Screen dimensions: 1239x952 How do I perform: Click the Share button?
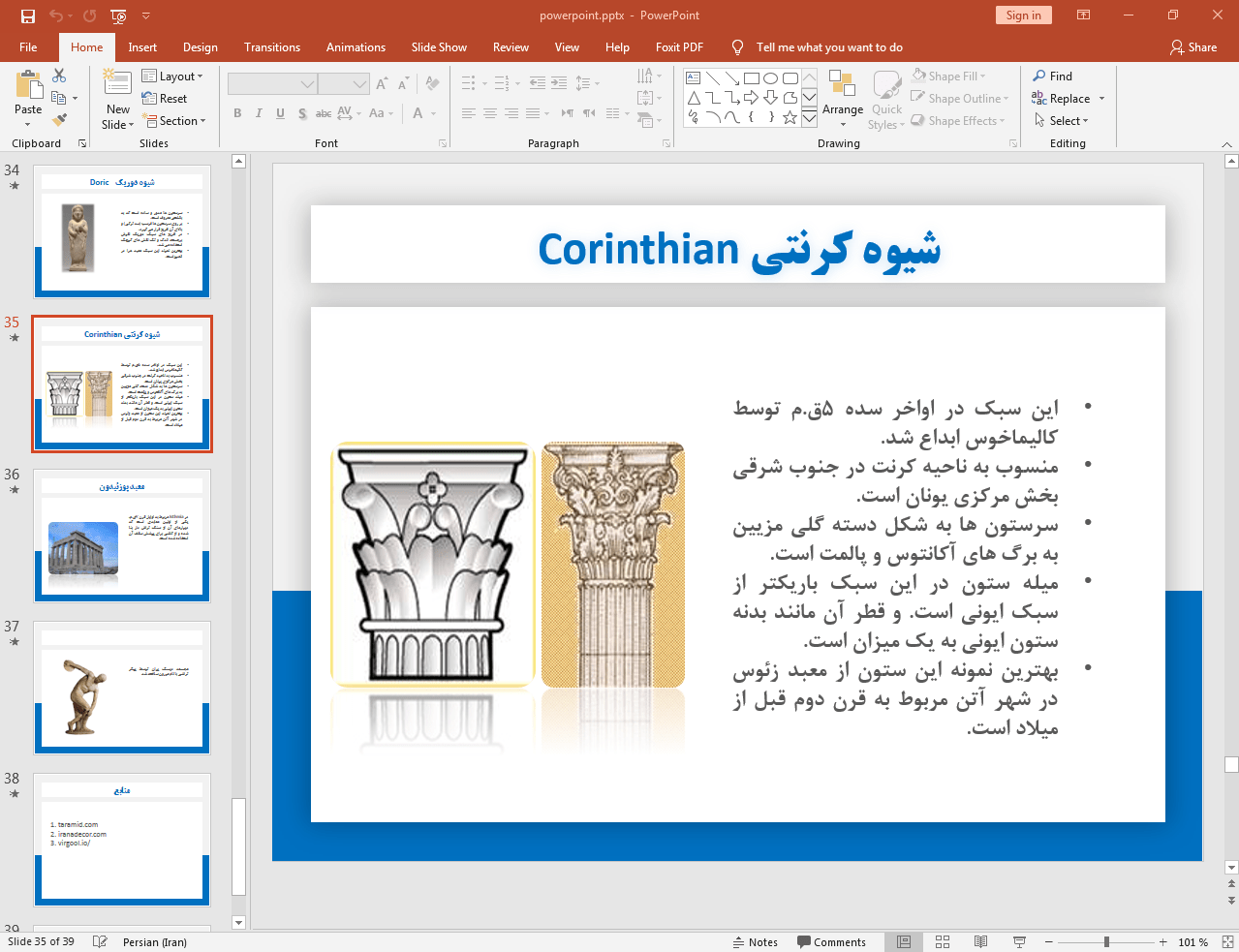click(x=1193, y=46)
